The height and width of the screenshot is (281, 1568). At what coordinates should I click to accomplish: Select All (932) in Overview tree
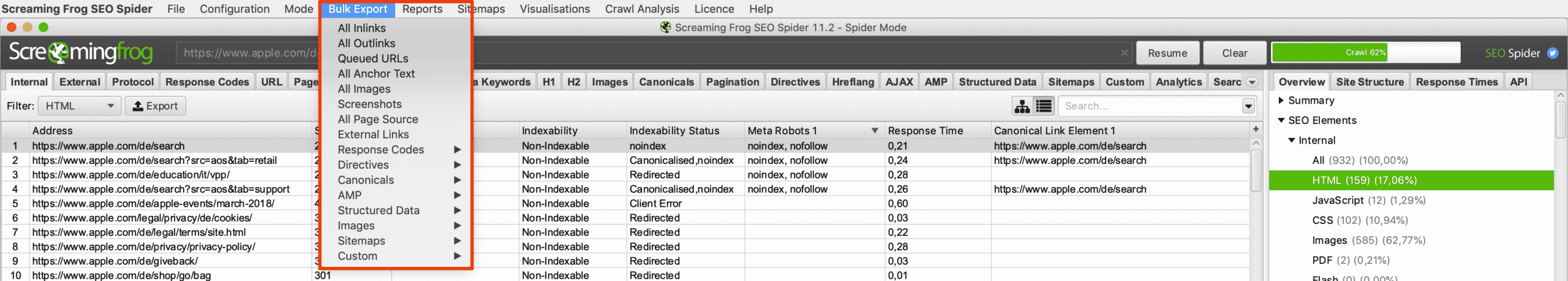(1360, 161)
